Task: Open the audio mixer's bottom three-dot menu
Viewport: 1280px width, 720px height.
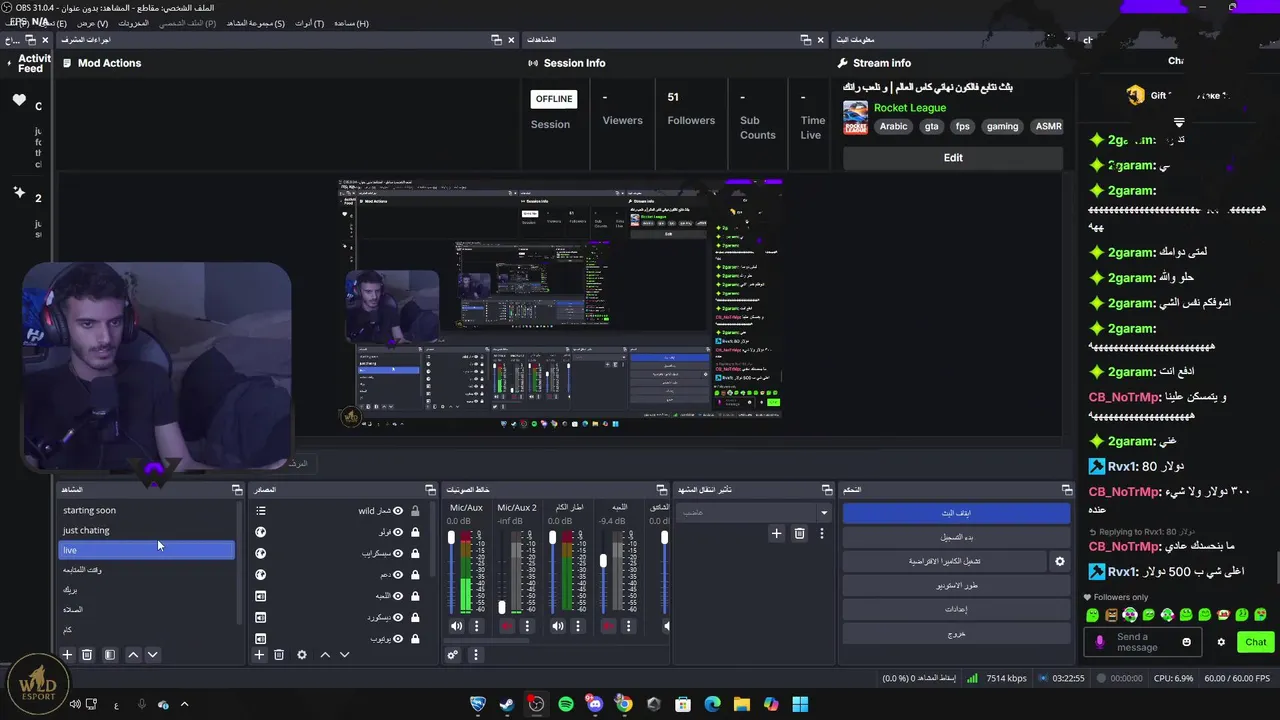Action: [475, 655]
